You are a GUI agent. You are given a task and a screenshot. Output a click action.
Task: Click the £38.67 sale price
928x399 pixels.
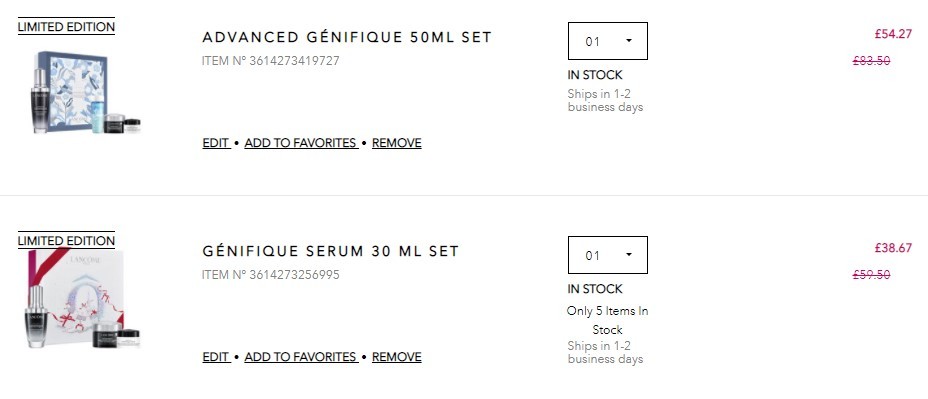[893, 248]
